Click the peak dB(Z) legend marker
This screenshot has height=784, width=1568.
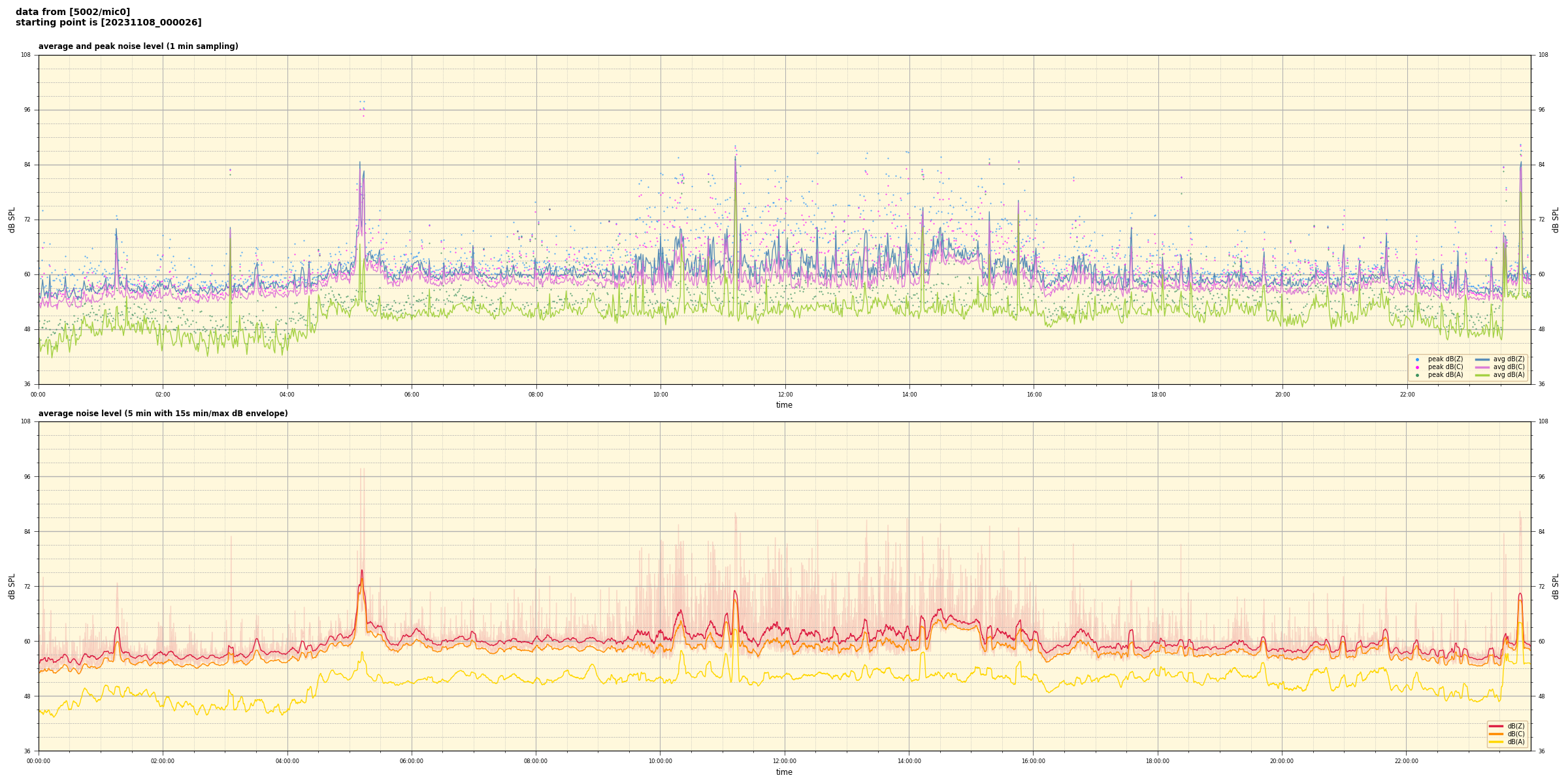pos(1417,359)
